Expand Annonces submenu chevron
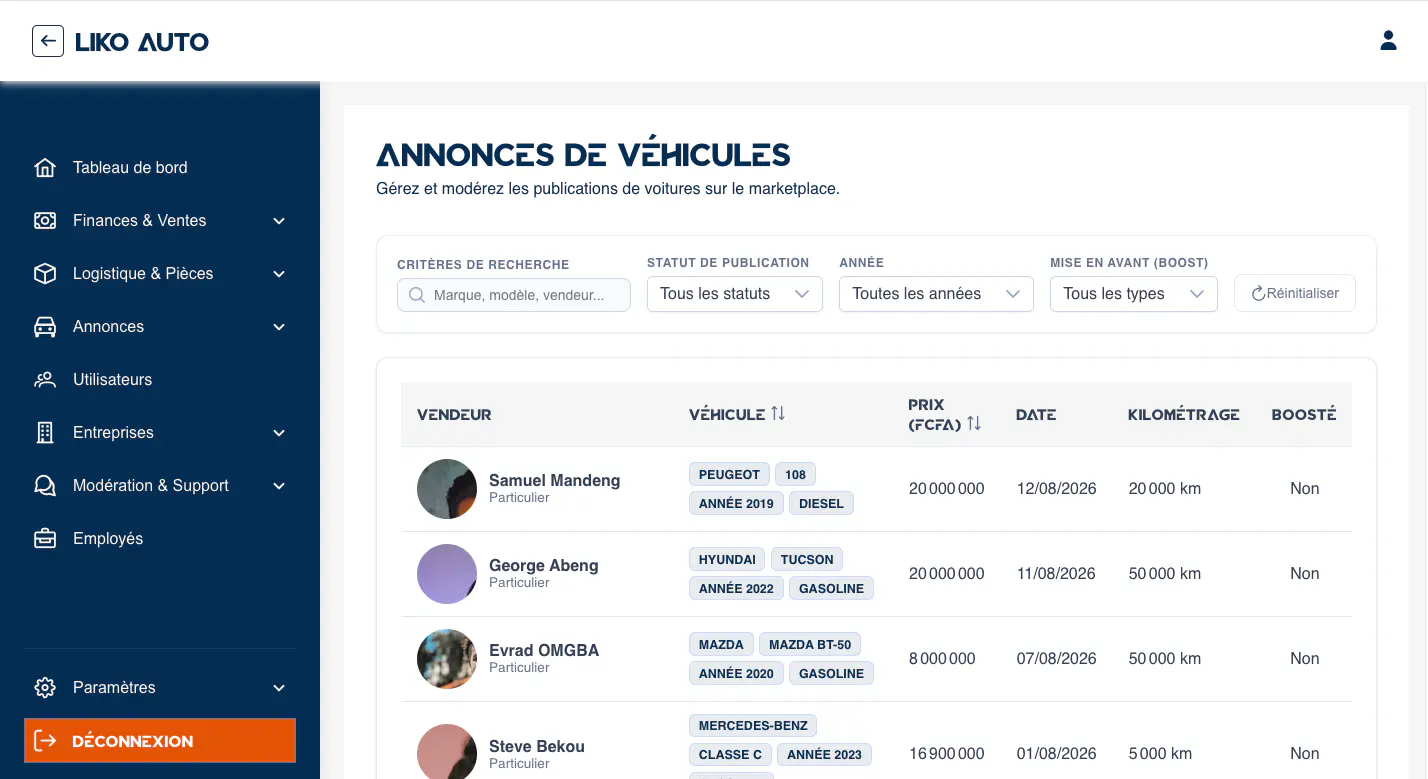 coord(279,327)
